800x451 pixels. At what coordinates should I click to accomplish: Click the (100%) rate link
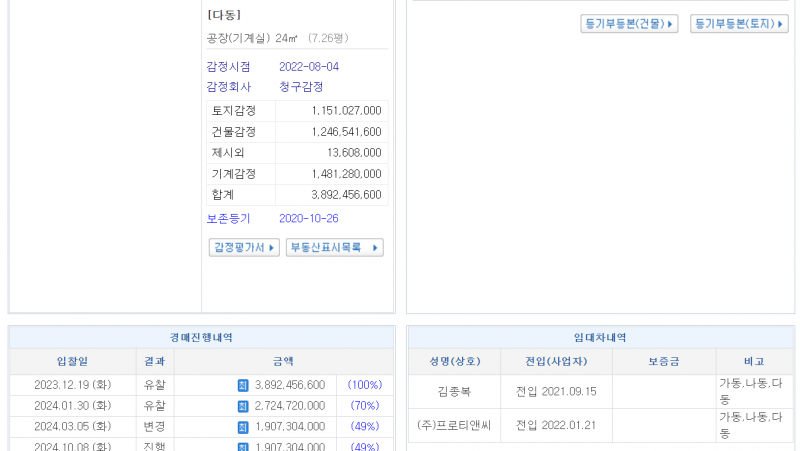pos(364,385)
